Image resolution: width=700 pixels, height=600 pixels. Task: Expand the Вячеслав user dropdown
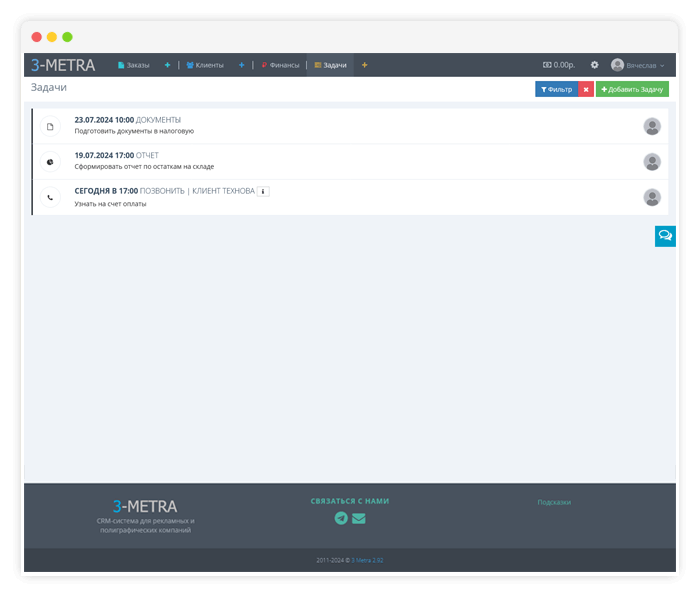(x=645, y=66)
